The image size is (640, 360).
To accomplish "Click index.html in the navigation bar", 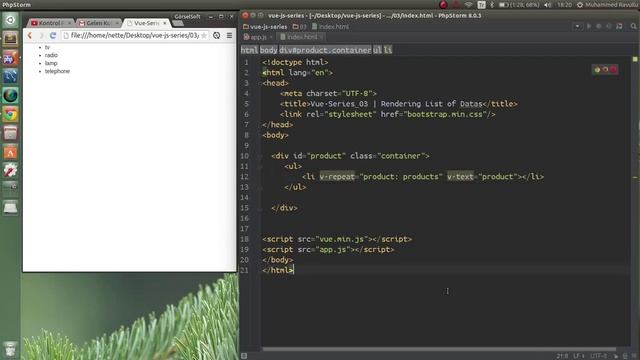I will [330, 27].
